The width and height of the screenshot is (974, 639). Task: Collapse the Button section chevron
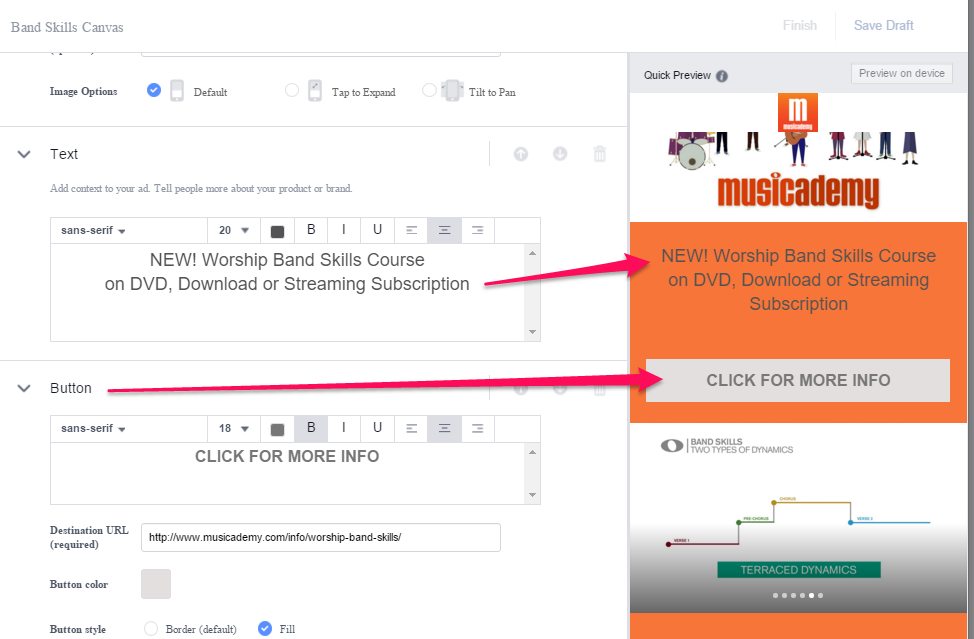coord(24,388)
